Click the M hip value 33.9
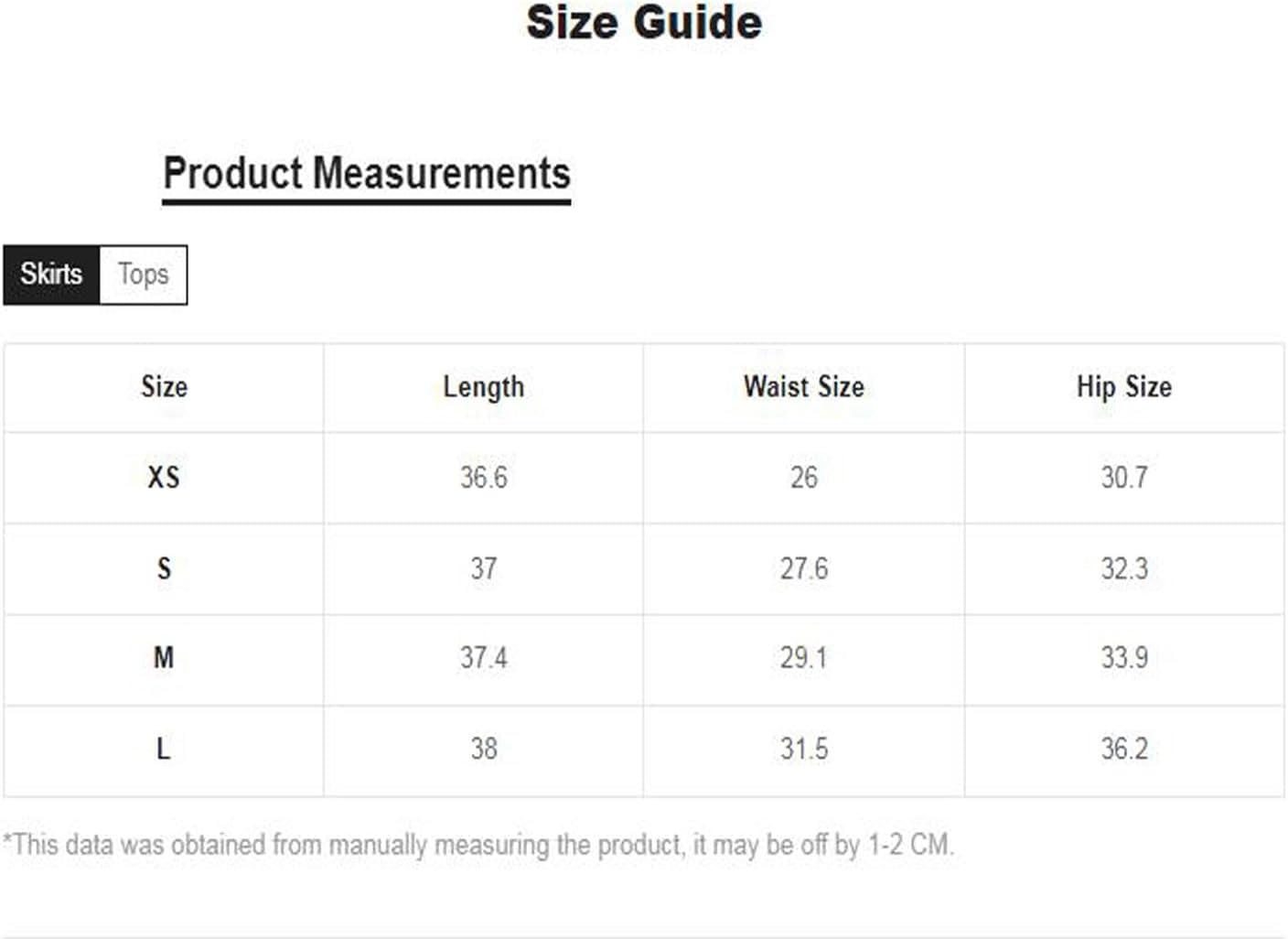1288x939 pixels. (x=1124, y=658)
